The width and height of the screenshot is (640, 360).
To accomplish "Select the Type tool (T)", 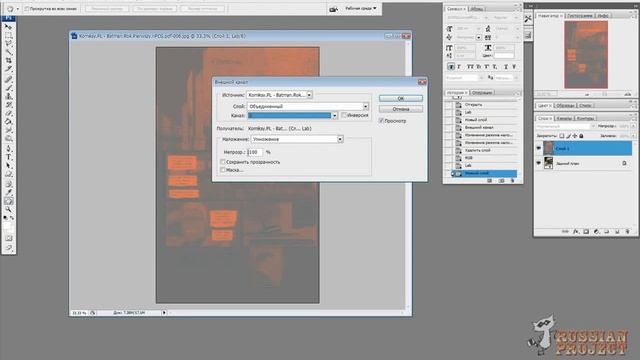I will (x=8, y=157).
